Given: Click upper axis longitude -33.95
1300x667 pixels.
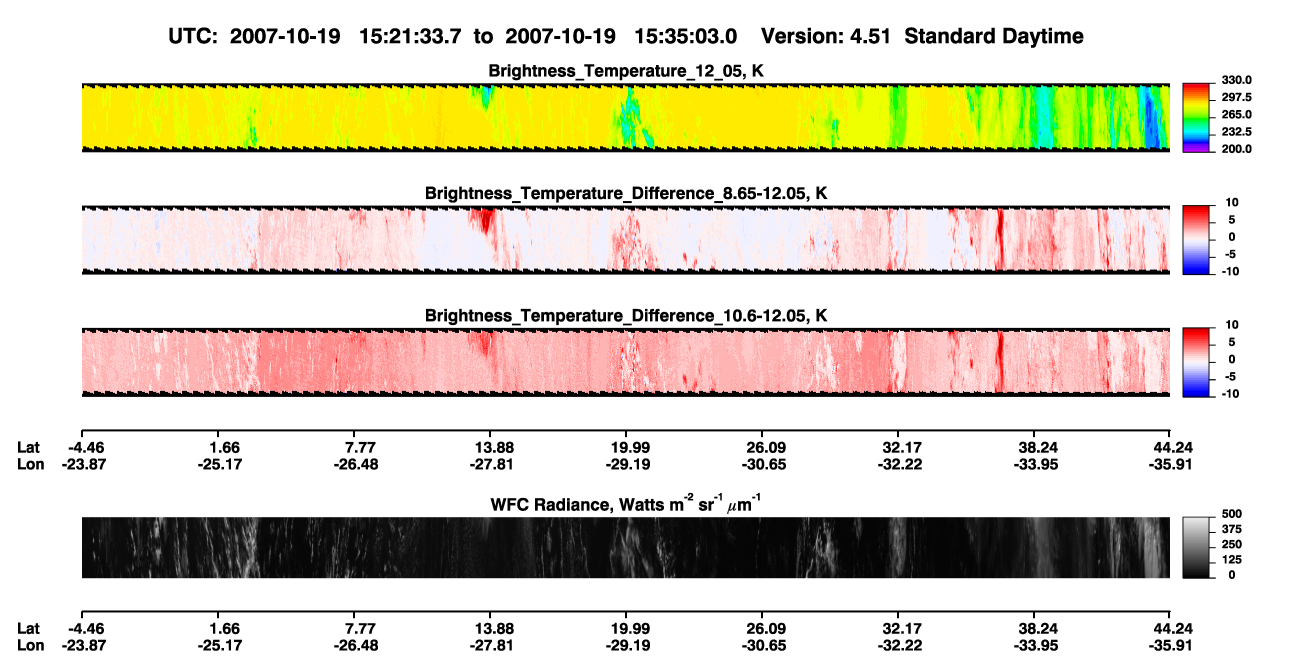Looking at the screenshot, I should pyautogui.click(x=1035, y=464).
